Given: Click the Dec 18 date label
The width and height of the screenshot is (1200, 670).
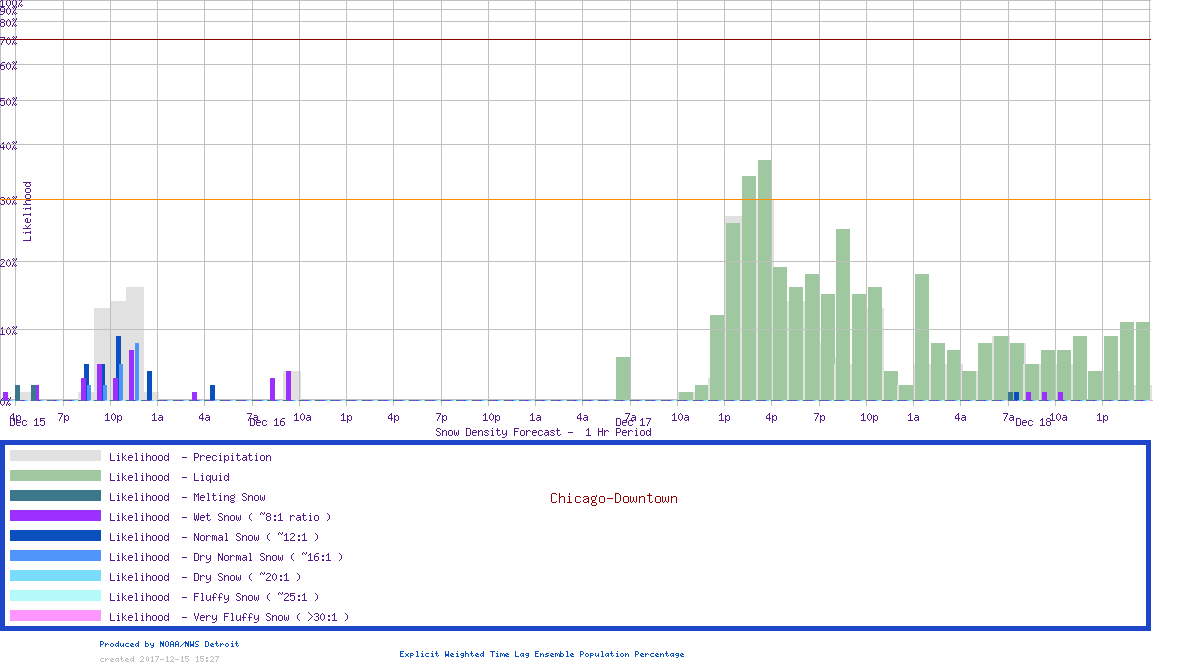Looking at the screenshot, I should point(1033,422).
